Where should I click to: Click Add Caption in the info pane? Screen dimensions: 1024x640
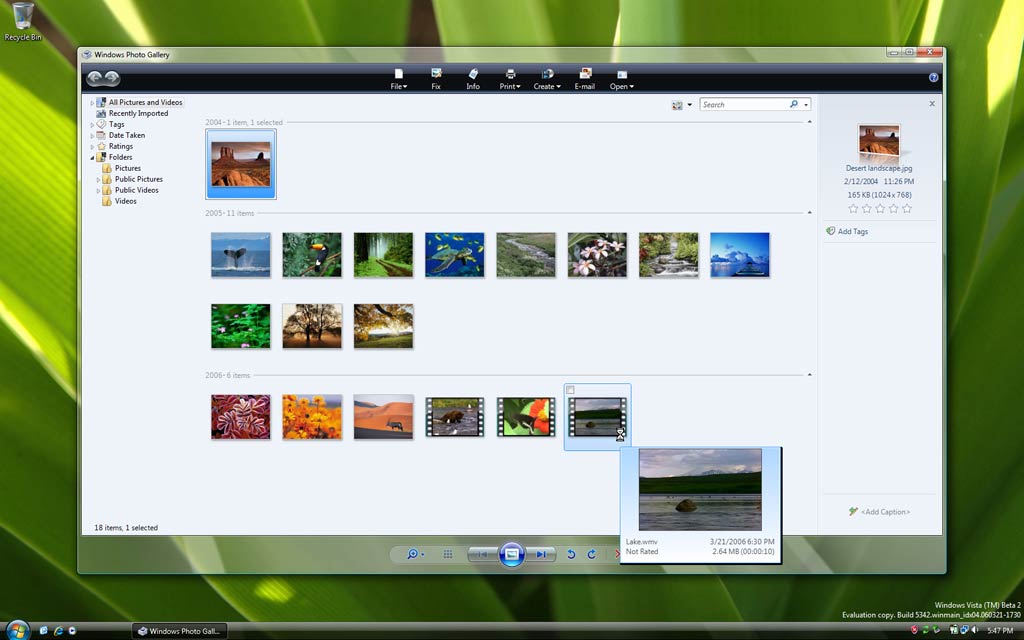885,512
